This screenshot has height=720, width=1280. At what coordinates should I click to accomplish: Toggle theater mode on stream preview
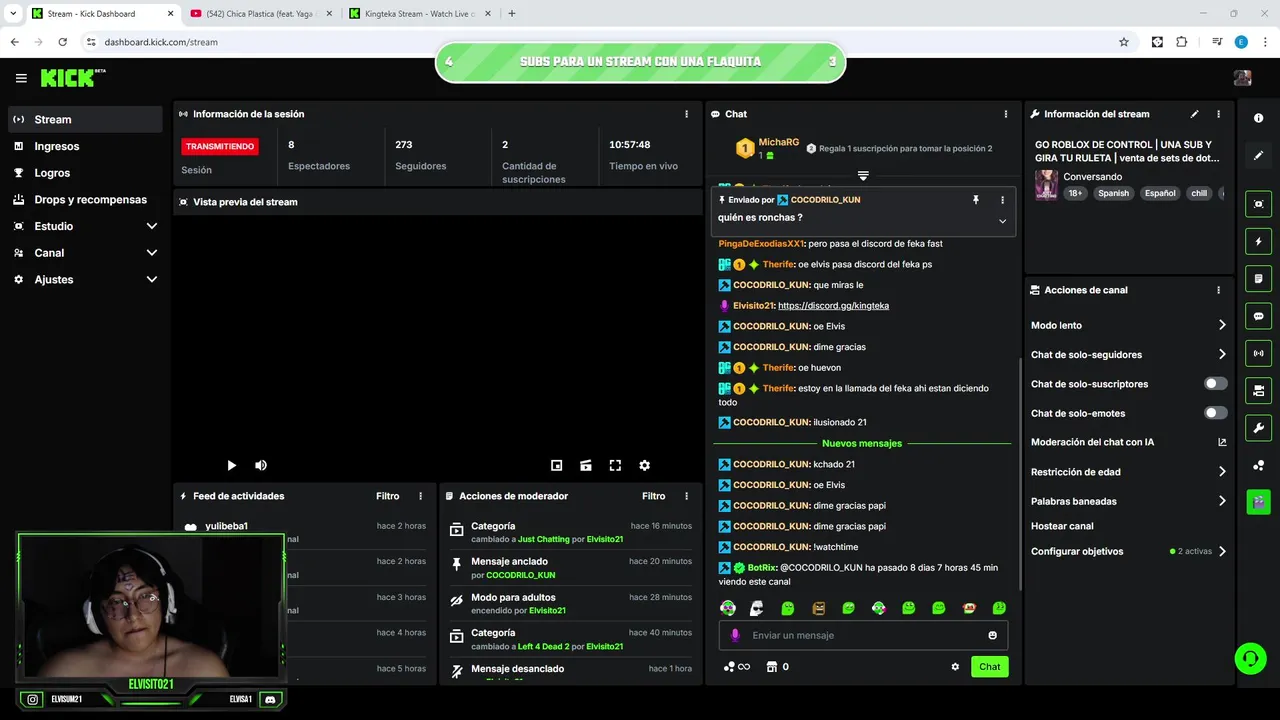click(x=586, y=465)
